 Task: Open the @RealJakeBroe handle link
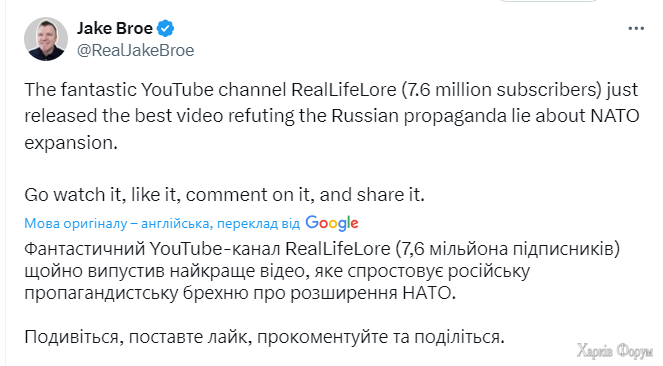(135, 50)
